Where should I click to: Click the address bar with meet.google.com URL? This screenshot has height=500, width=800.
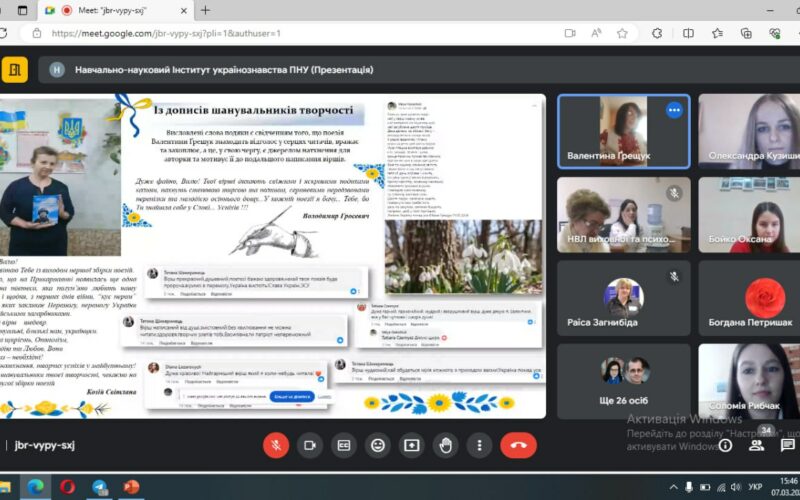pos(300,33)
